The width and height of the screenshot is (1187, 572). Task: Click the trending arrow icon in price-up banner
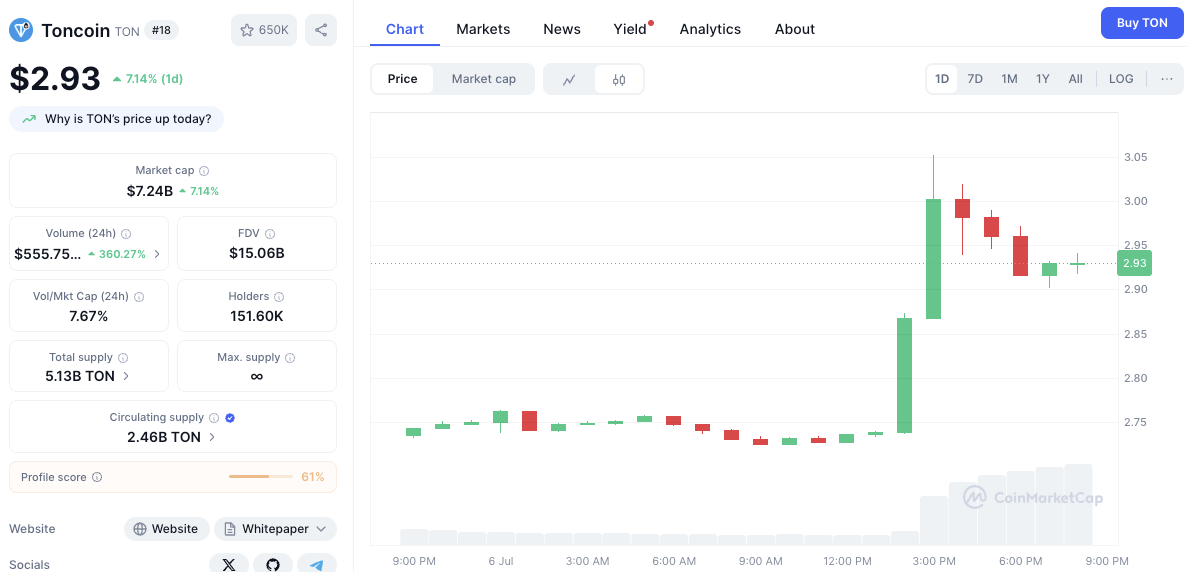point(30,119)
